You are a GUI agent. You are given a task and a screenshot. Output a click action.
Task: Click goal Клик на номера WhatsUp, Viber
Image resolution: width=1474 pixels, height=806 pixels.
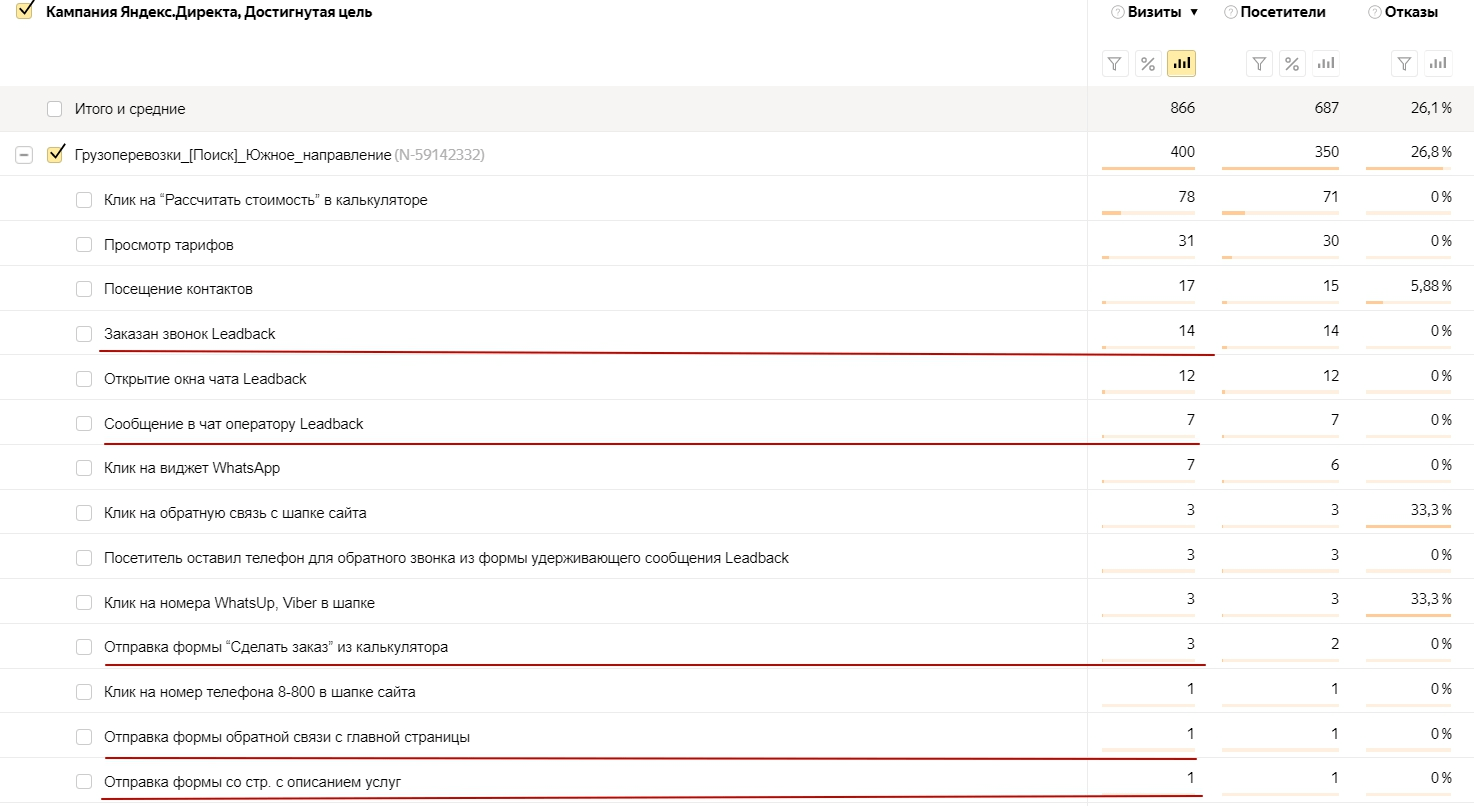[240, 603]
